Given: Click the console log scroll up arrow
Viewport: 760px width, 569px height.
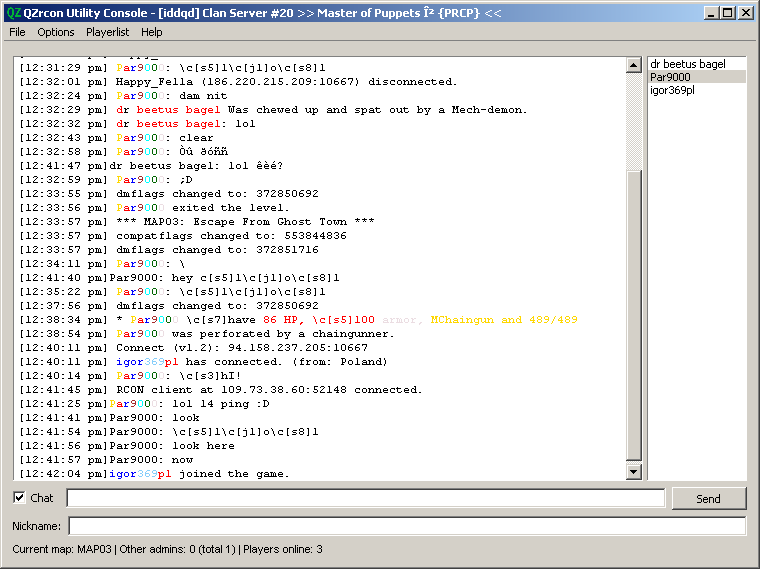Looking at the screenshot, I should pos(633,65).
